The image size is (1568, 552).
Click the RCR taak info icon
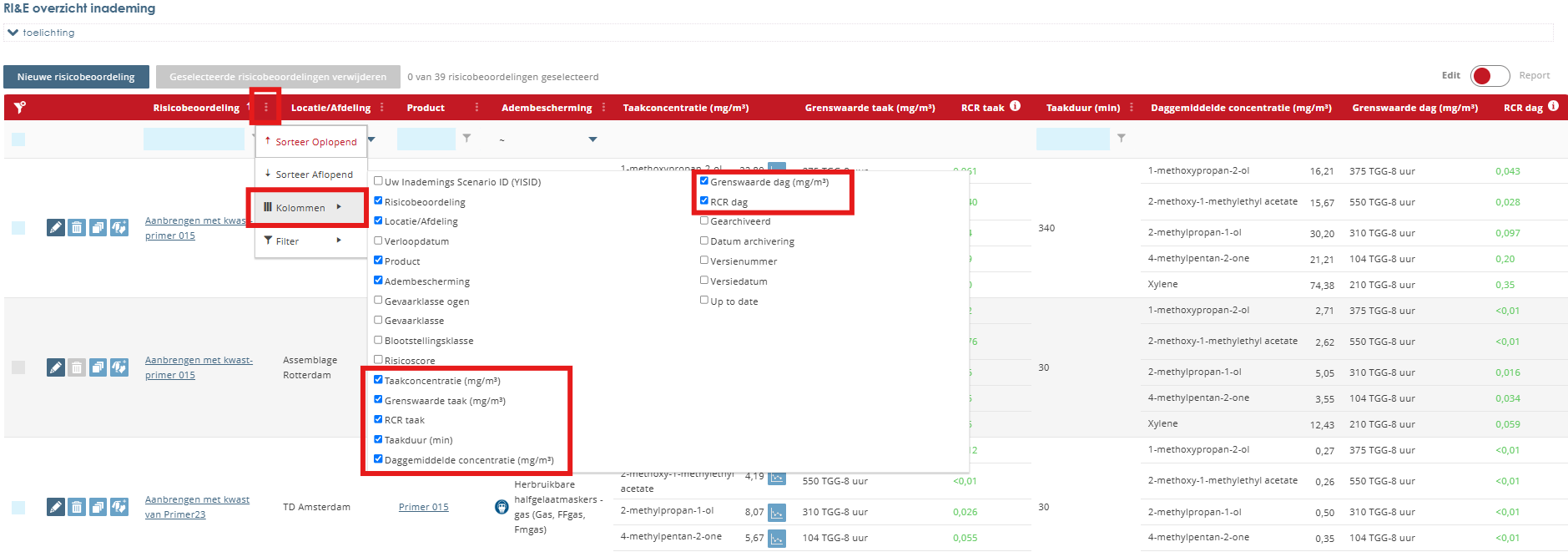point(1015,106)
